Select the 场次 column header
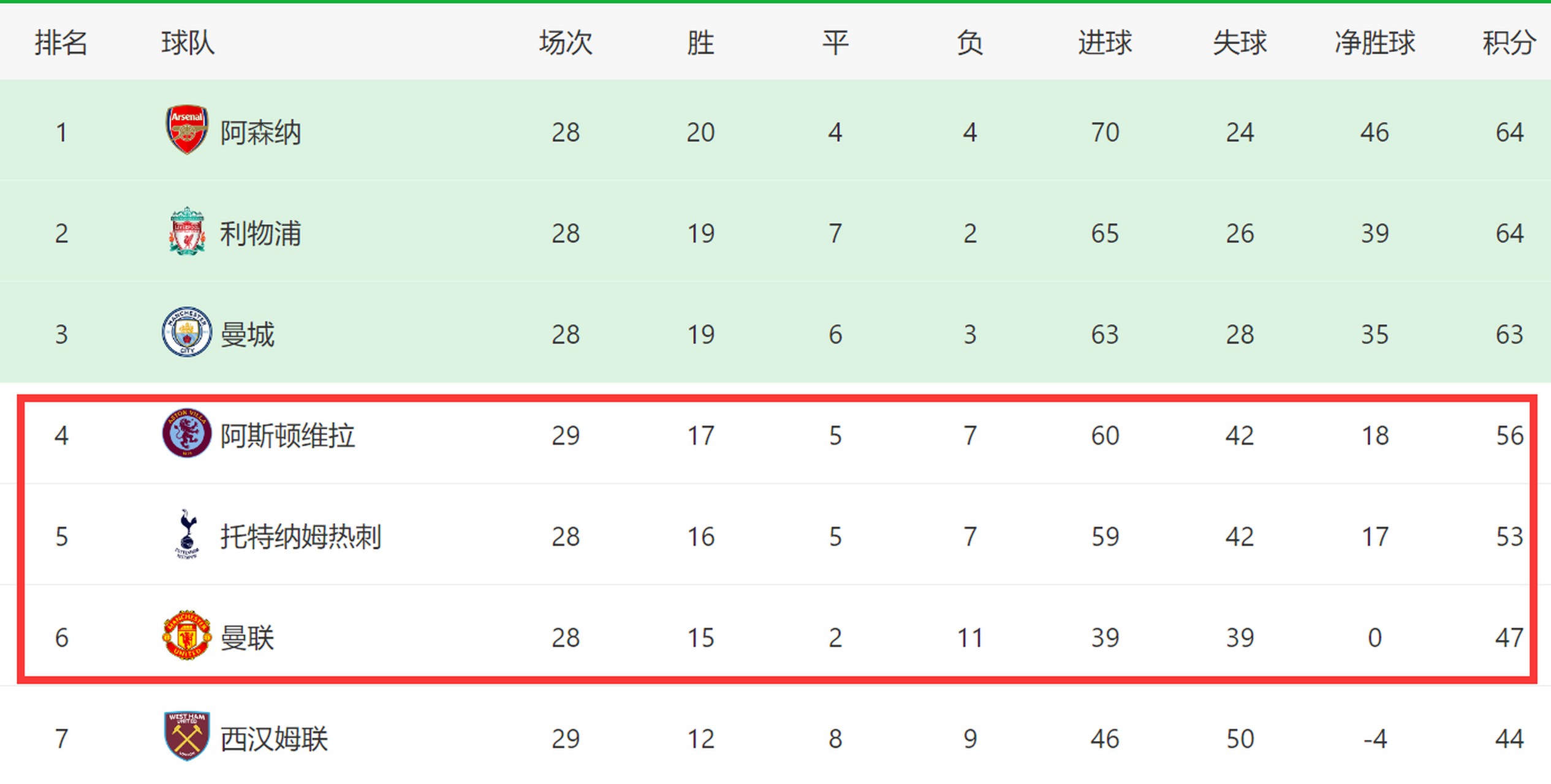The width and height of the screenshot is (1551, 784). pos(566,43)
